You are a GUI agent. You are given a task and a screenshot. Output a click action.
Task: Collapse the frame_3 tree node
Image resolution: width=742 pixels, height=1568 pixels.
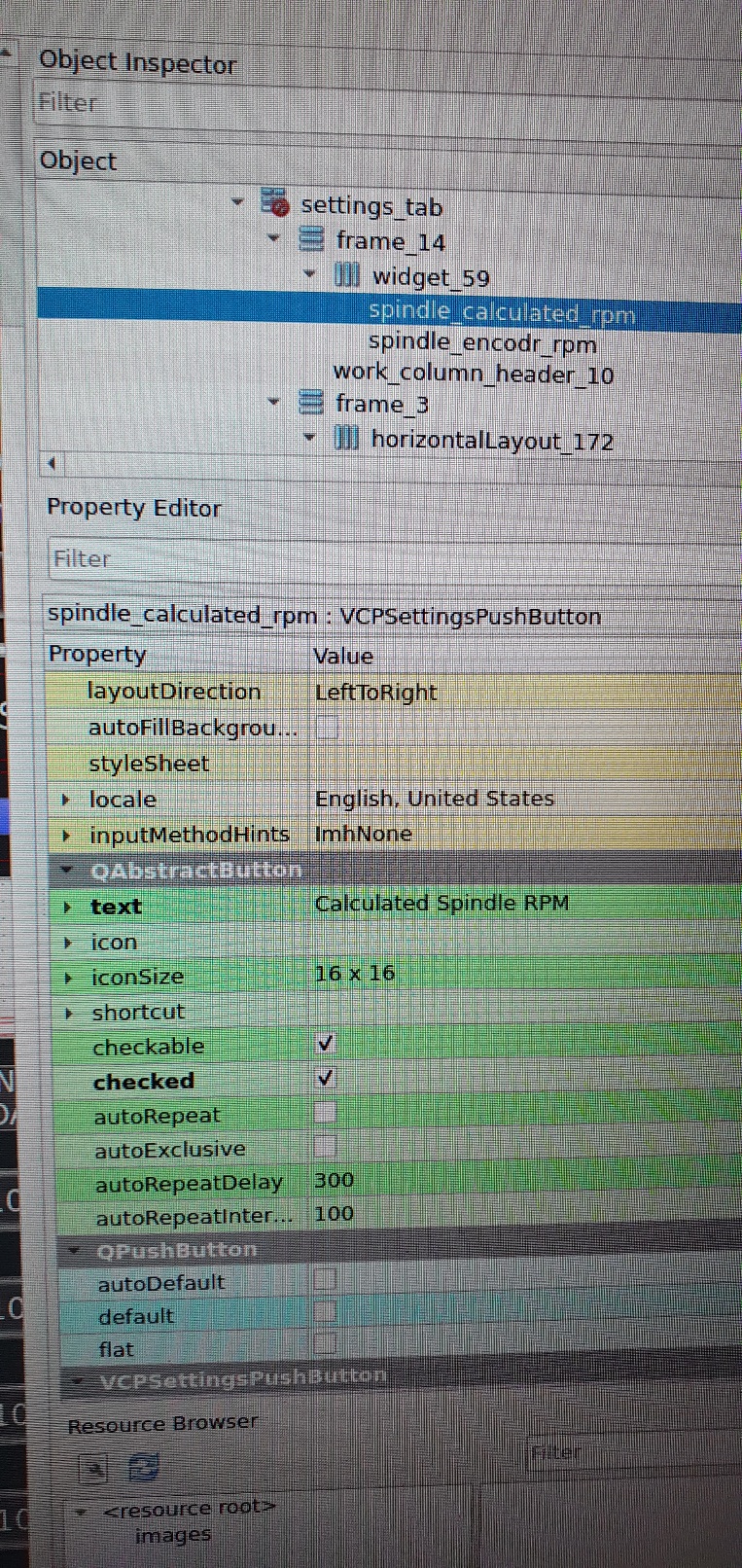[274, 401]
